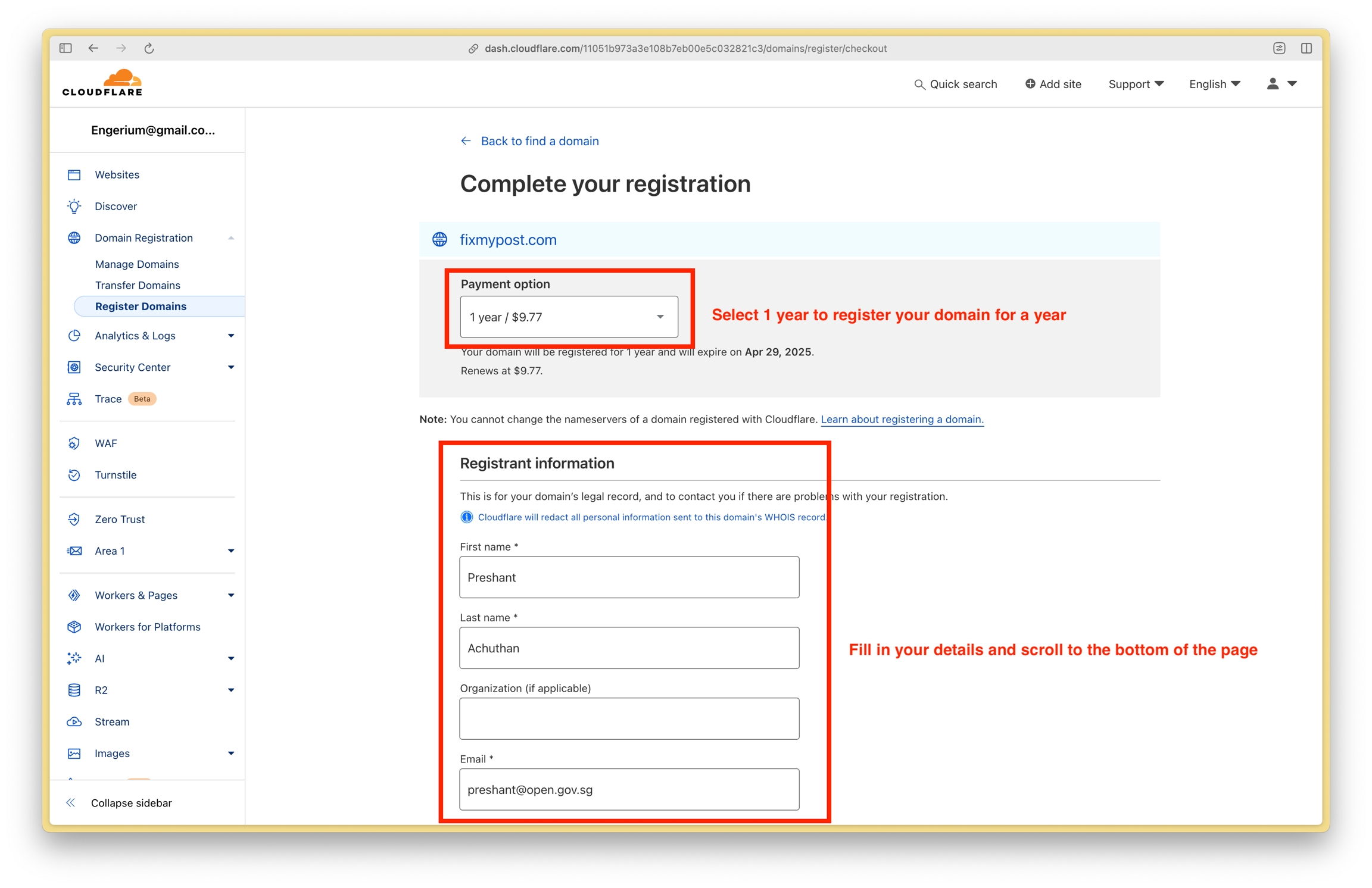This screenshot has height=888, width=1372.
Task: Click the Workers for Platforms cube icon
Action: [74, 627]
